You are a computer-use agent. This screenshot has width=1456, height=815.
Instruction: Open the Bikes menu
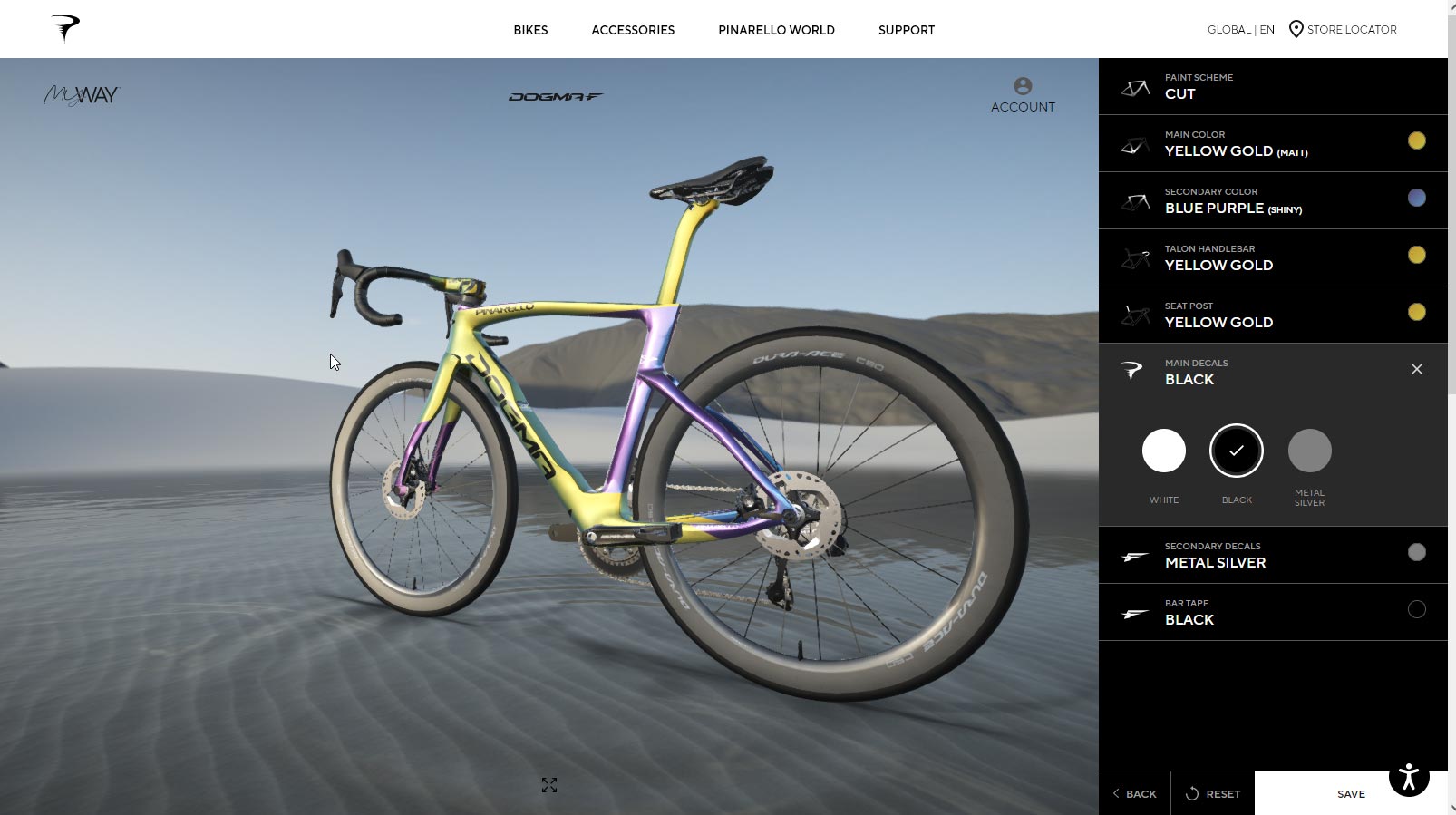tap(530, 30)
